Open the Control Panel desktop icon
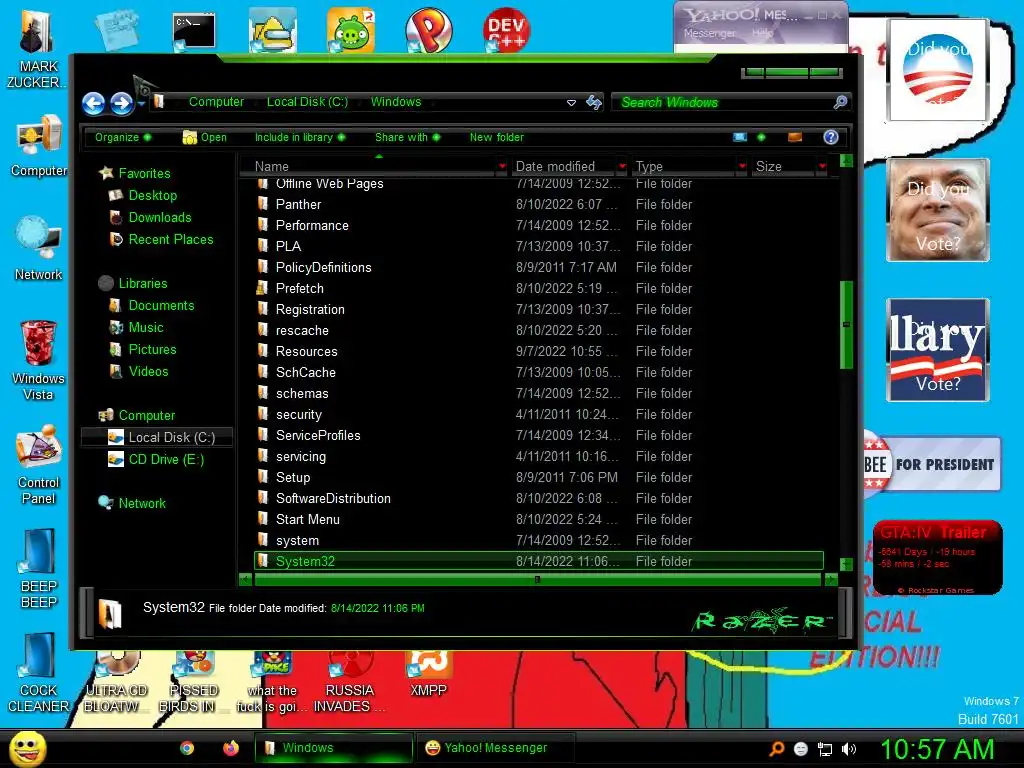The height and width of the screenshot is (768, 1024). pos(39,465)
